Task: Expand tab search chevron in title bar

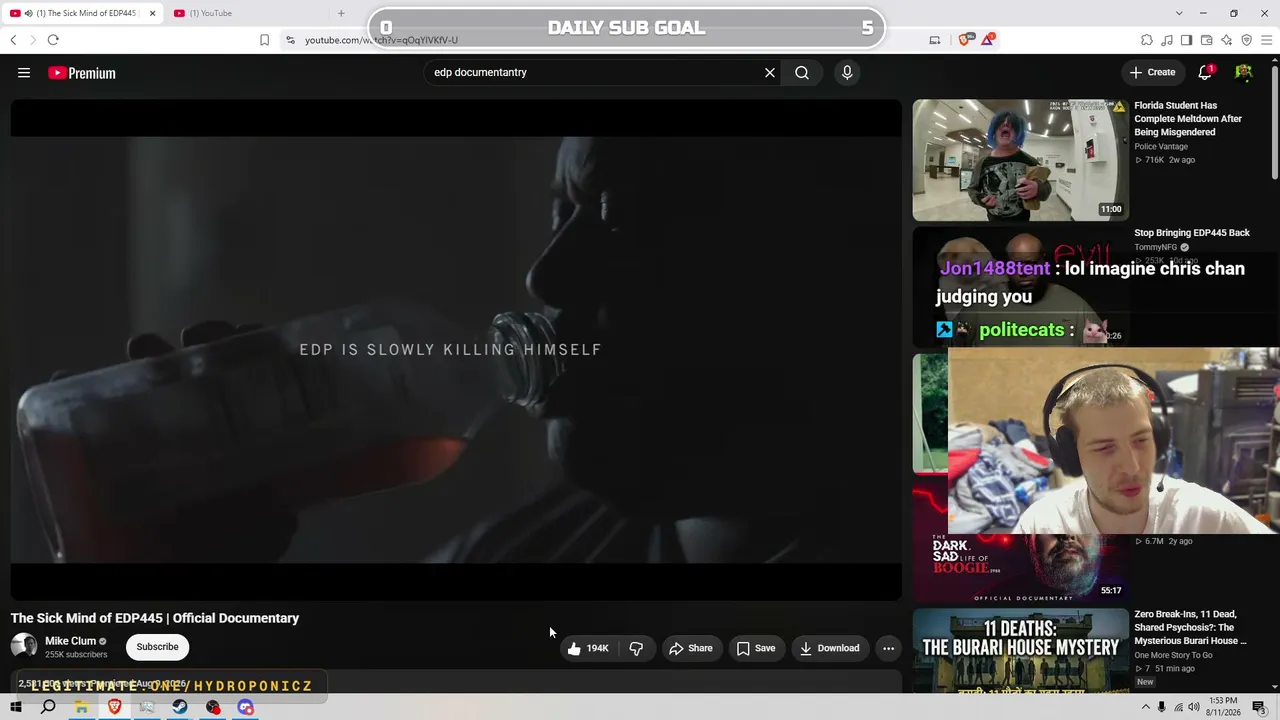Action: 1179,13
